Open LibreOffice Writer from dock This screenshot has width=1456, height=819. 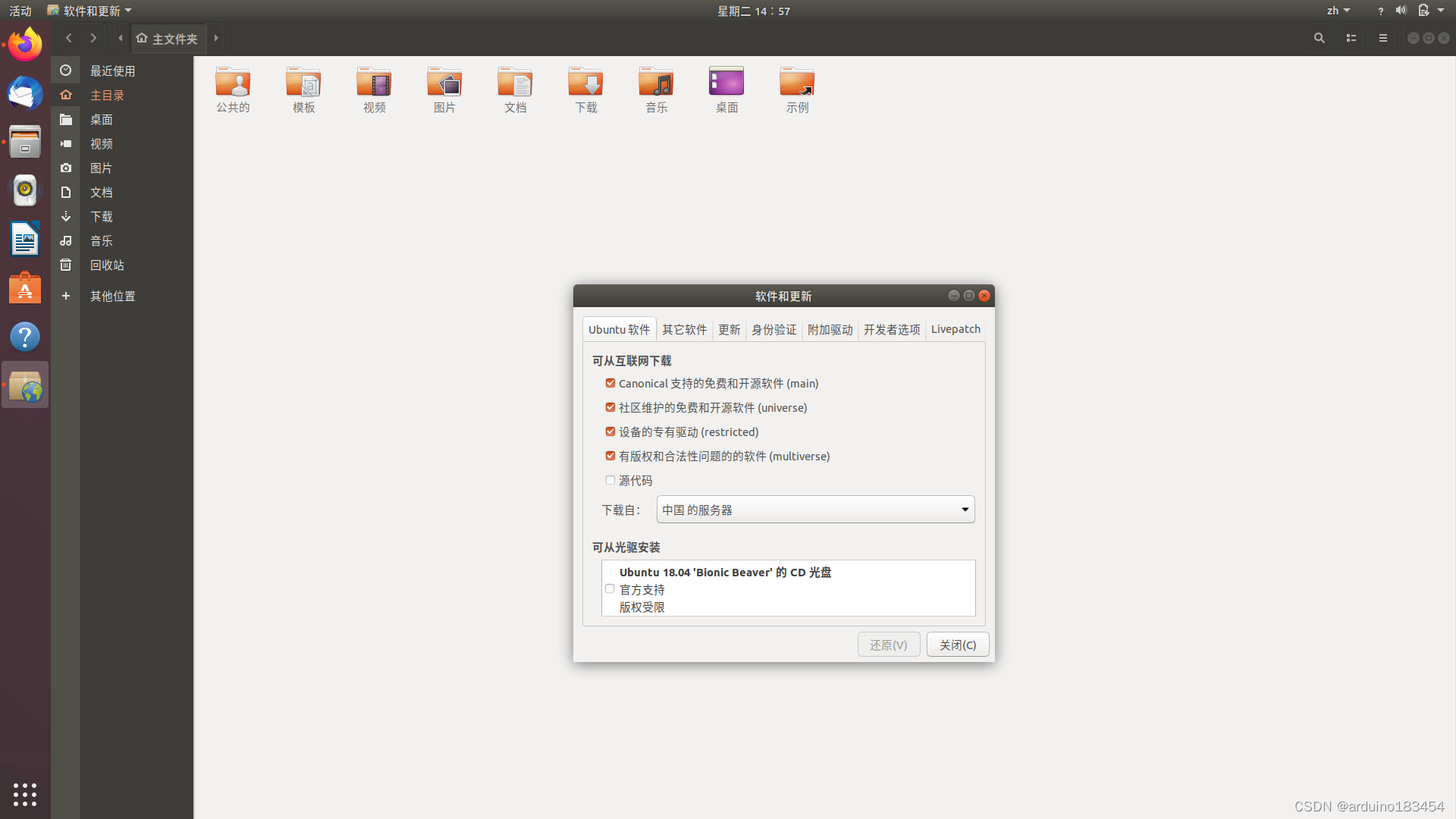25,240
